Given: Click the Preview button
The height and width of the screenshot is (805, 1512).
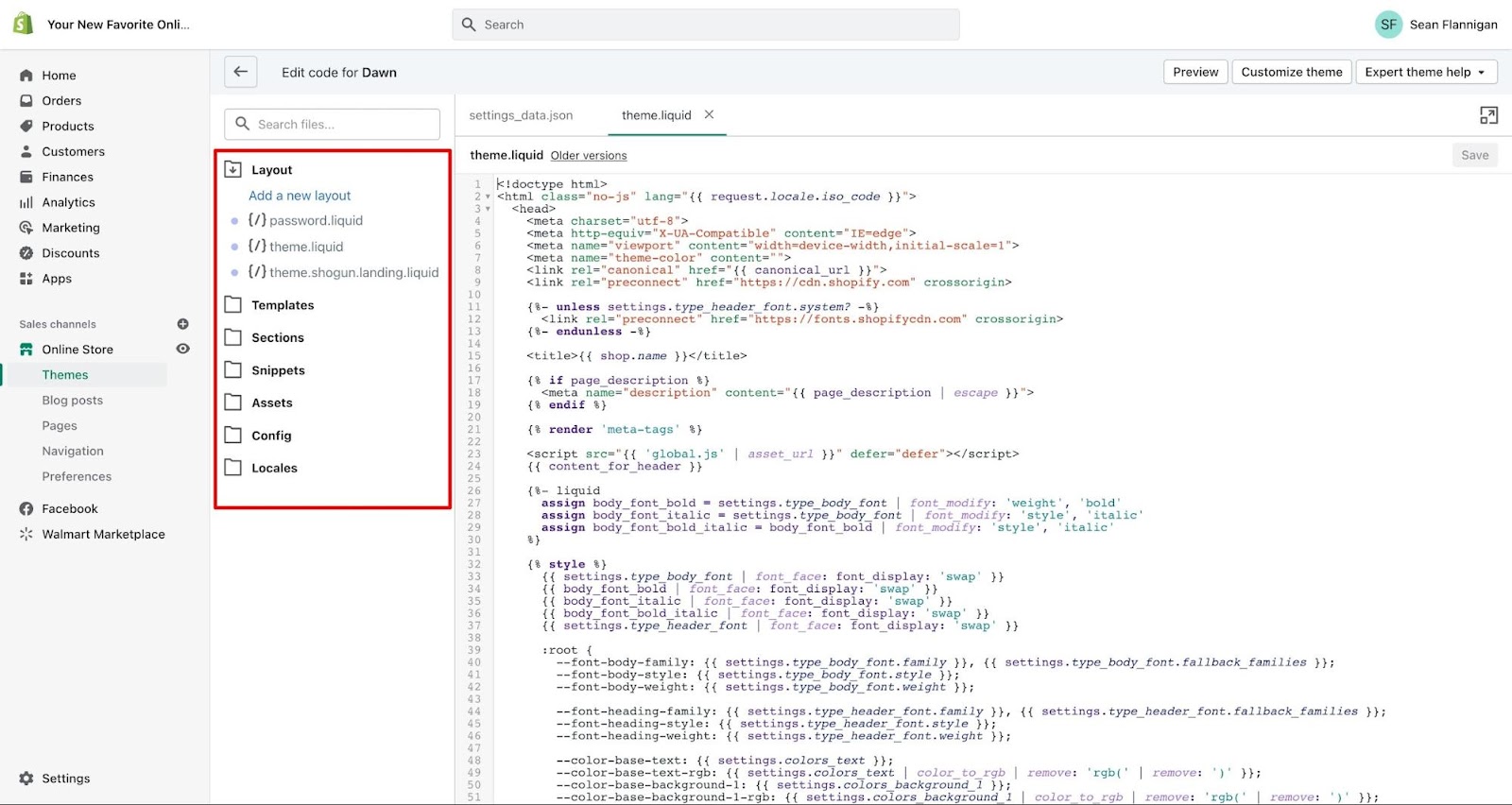Looking at the screenshot, I should [1195, 72].
